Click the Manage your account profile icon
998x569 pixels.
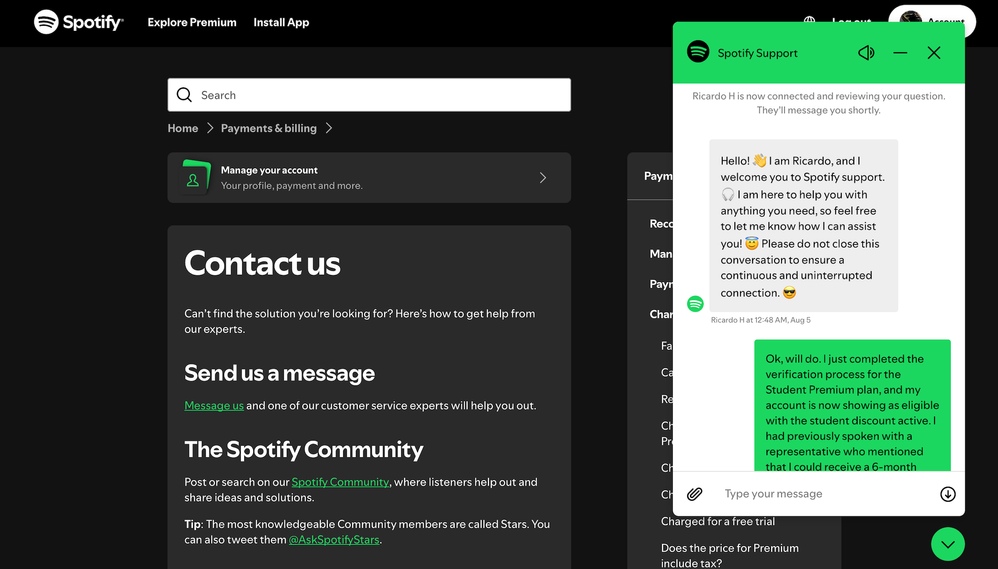tap(193, 178)
